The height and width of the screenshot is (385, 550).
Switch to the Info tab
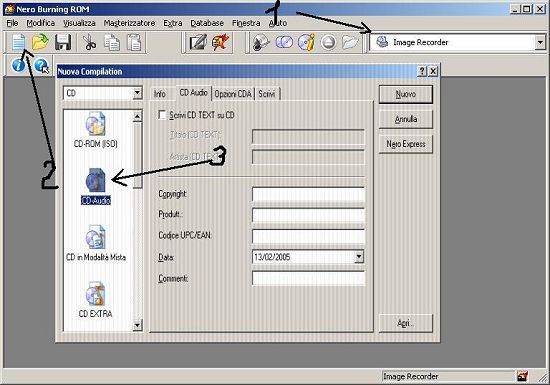[x=160, y=94]
